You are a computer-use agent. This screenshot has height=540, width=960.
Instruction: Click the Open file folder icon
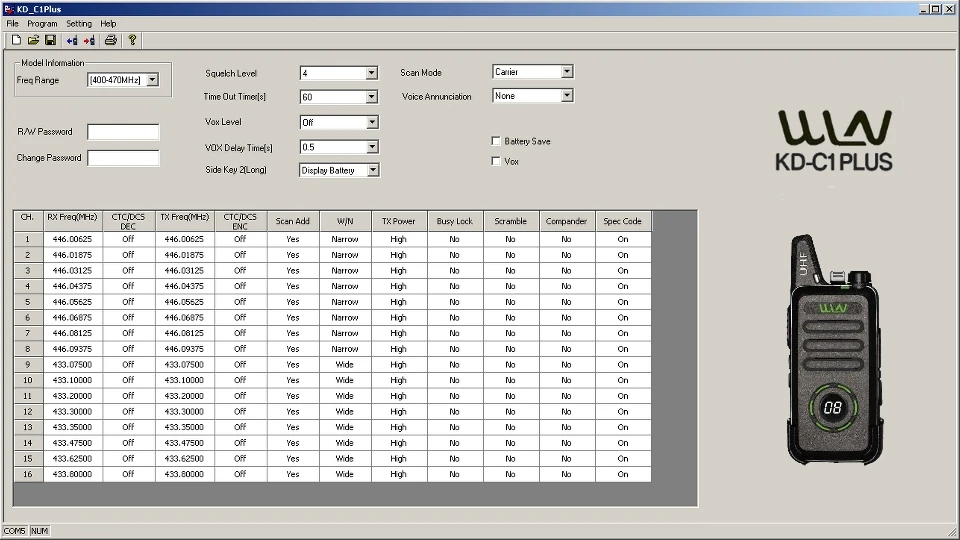pos(33,40)
